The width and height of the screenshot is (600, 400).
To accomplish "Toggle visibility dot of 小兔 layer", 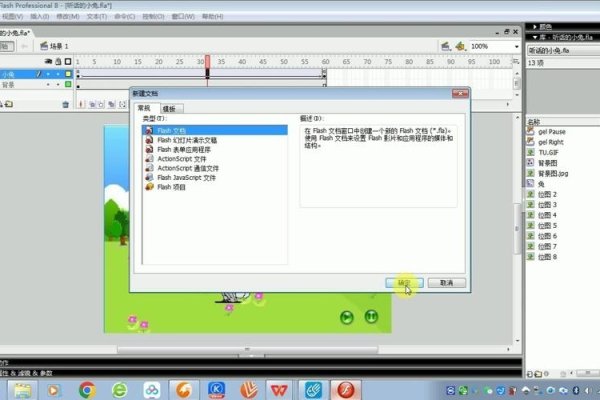I will click(x=48, y=74).
